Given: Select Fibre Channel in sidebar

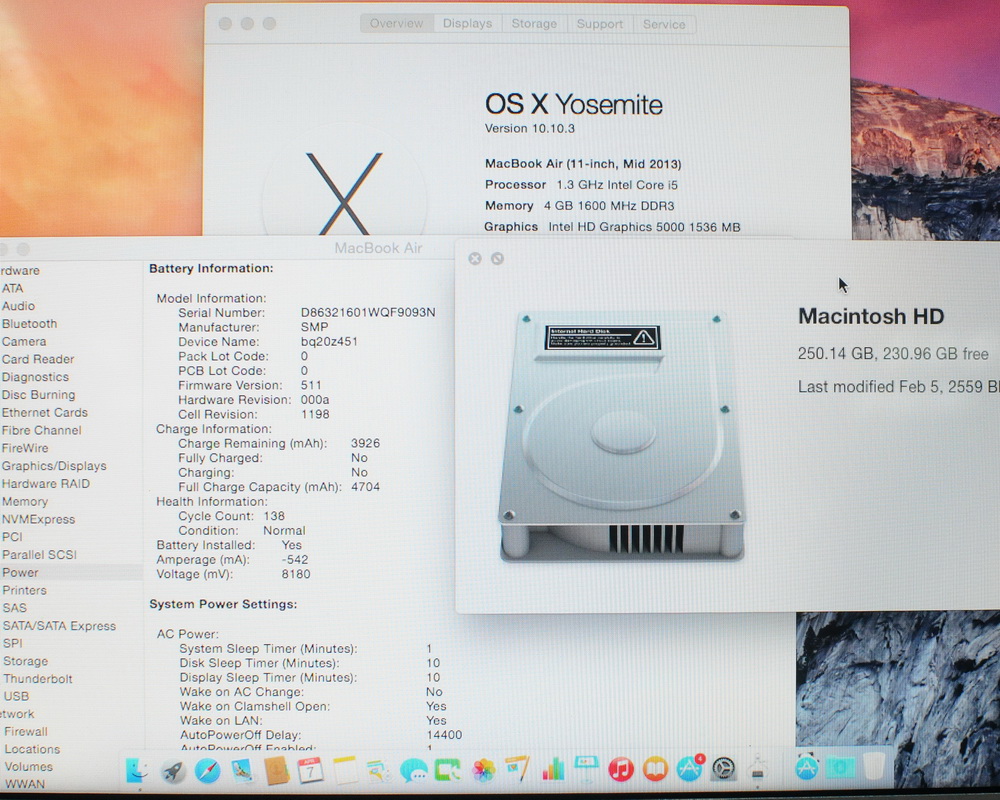Looking at the screenshot, I should (x=41, y=431).
